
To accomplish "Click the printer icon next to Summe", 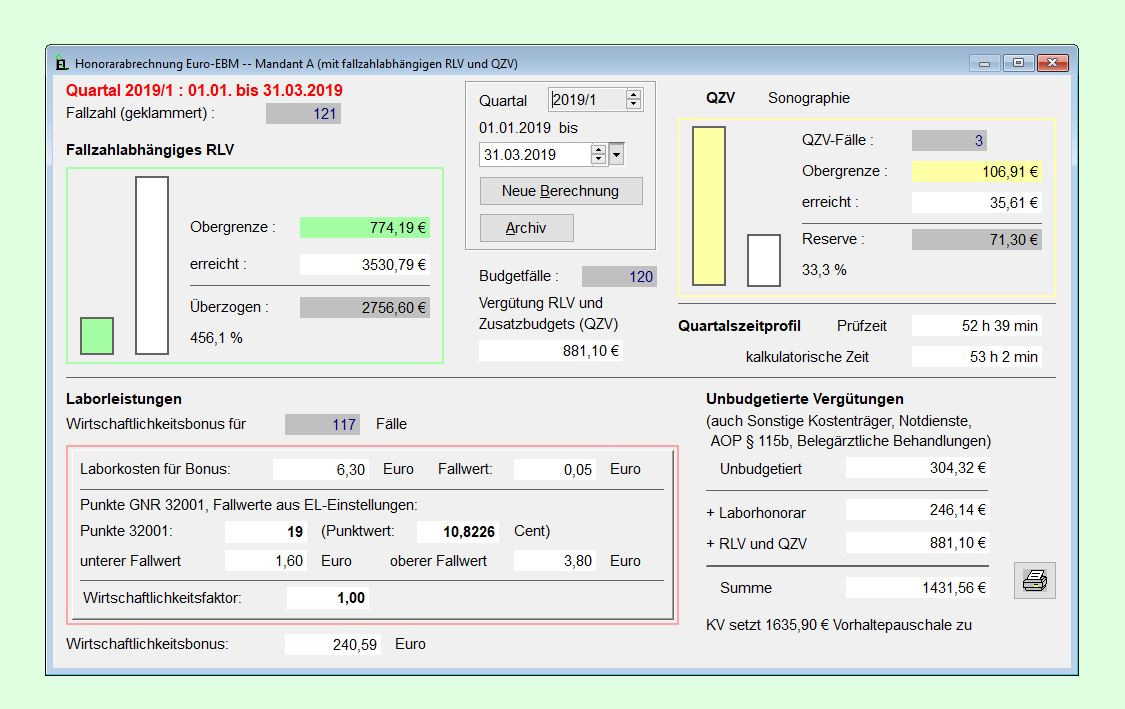I will click(x=1034, y=581).
